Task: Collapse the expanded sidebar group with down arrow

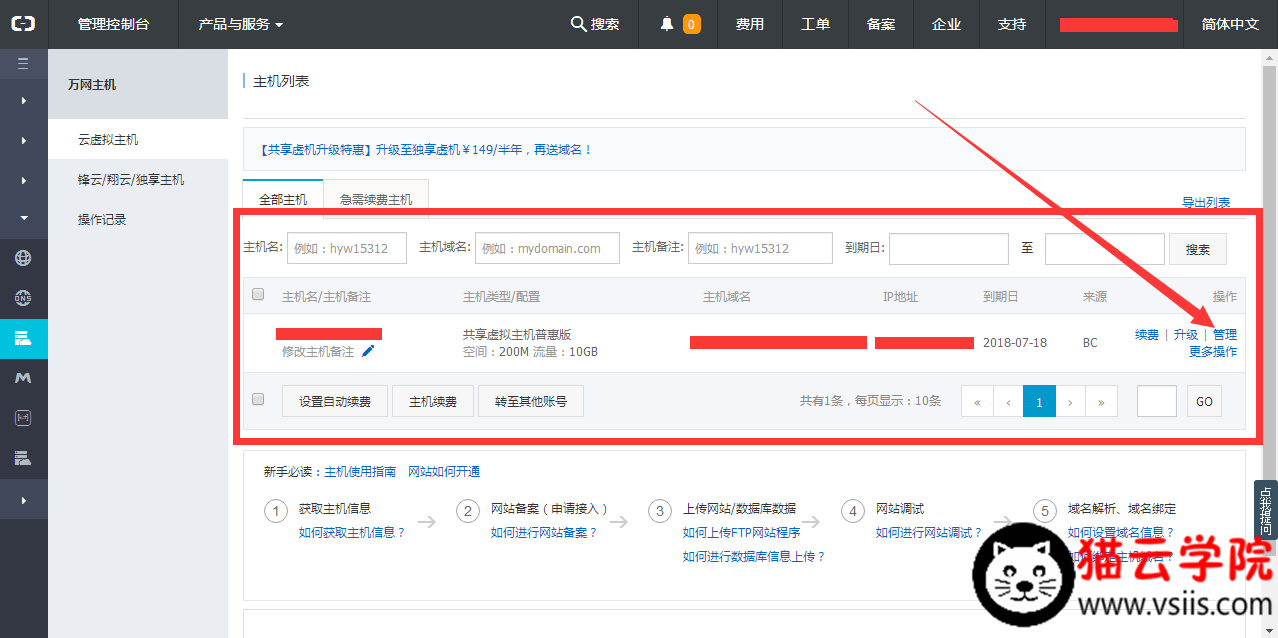Action: click(x=23, y=218)
